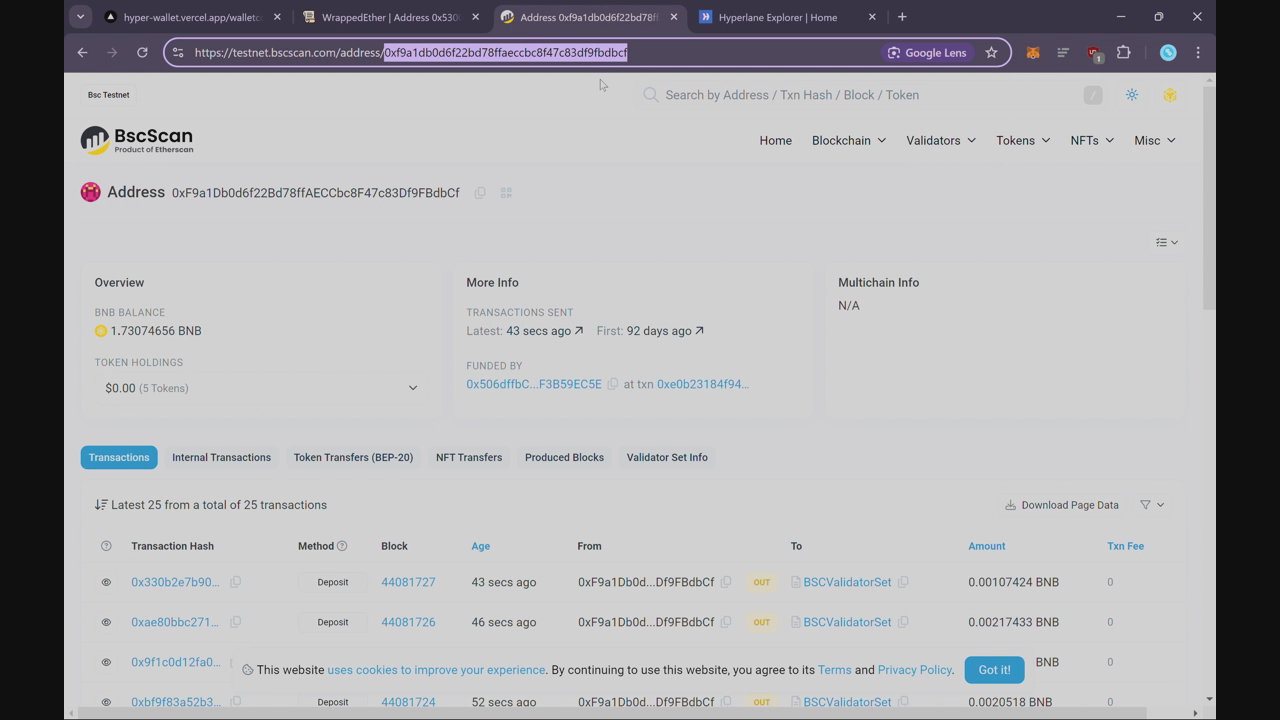Click the BscScan logo
Screen dimensions: 1280x720
(x=137, y=140)
